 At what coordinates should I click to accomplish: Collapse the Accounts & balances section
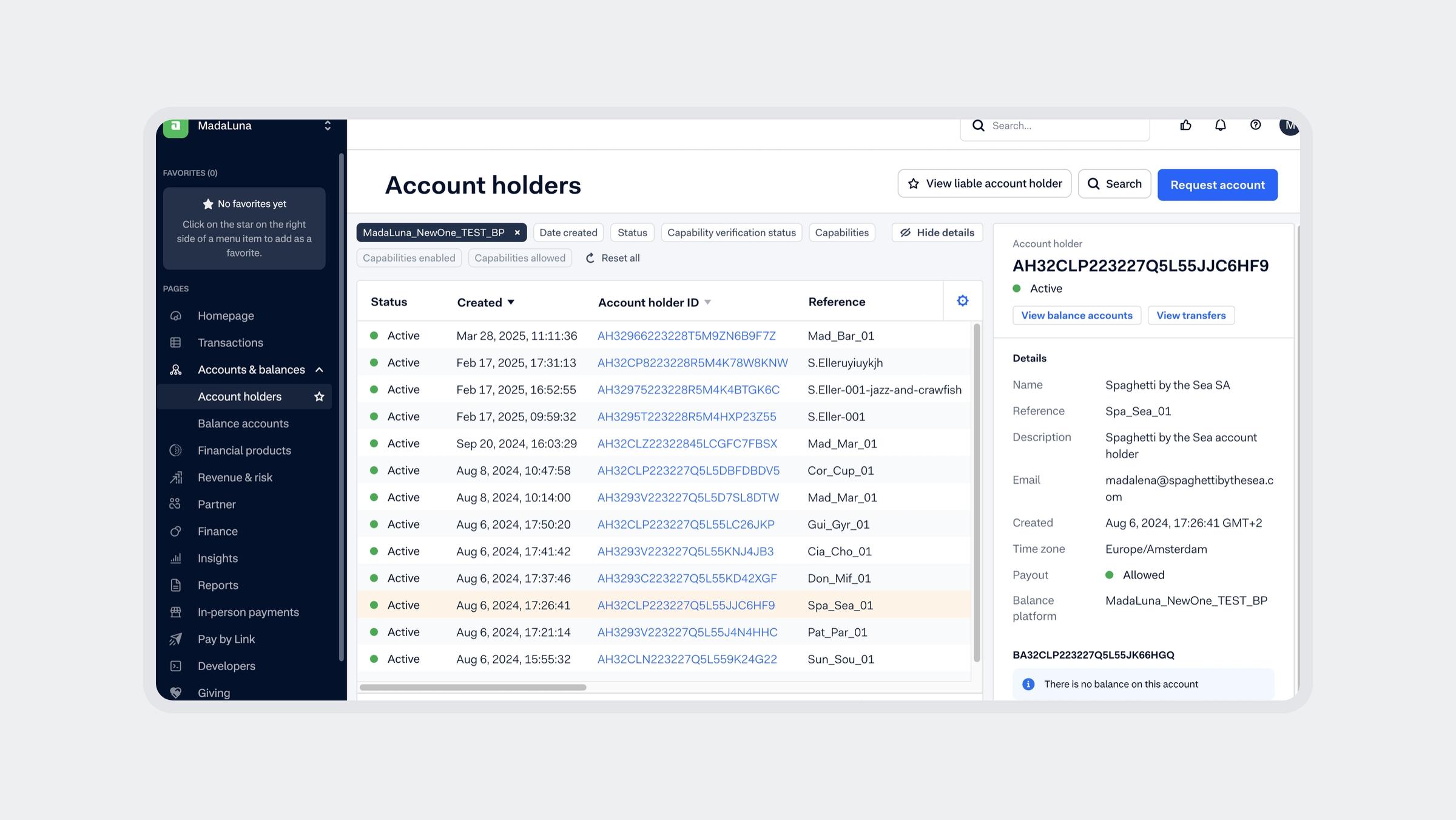tap(320, 369)
